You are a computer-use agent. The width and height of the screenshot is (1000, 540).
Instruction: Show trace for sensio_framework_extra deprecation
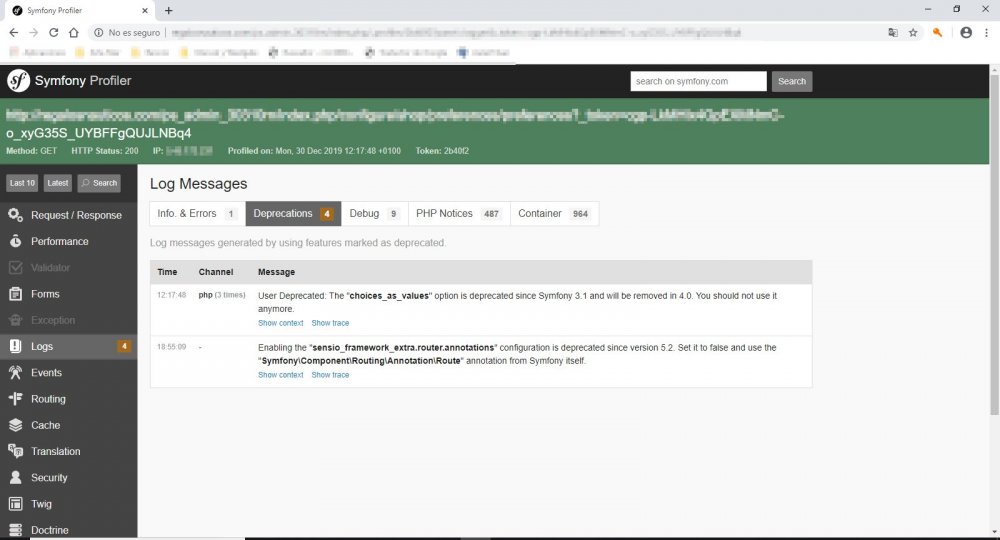pos(330,375)
